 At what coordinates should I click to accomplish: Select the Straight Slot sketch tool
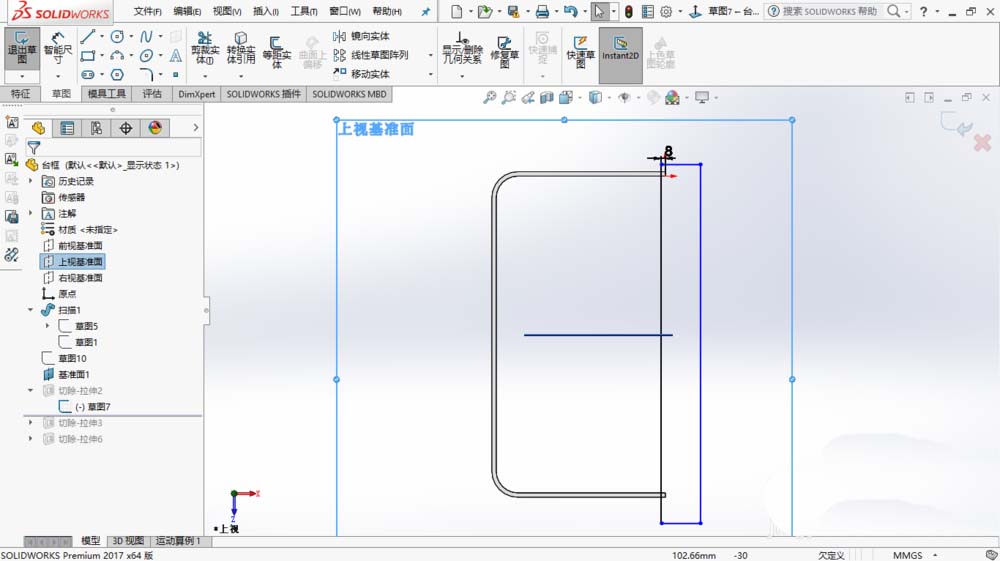coord(88,75)
